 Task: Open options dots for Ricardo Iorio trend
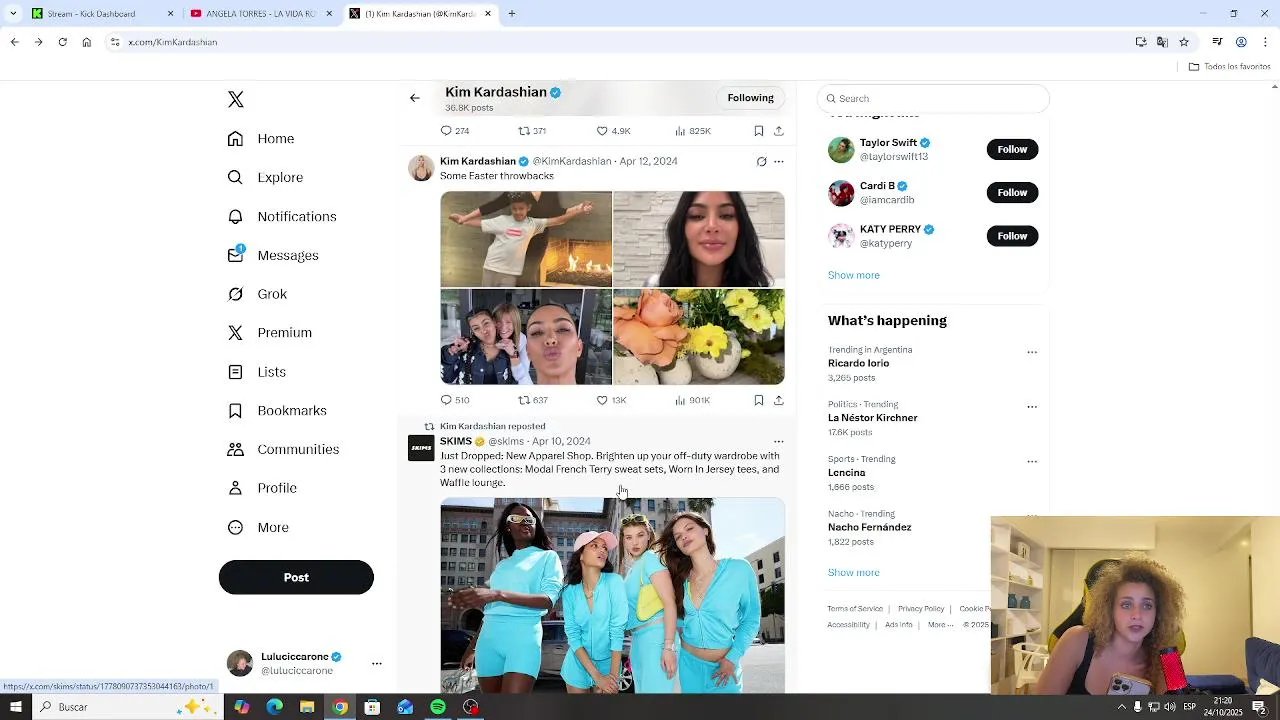[1032, 352]
